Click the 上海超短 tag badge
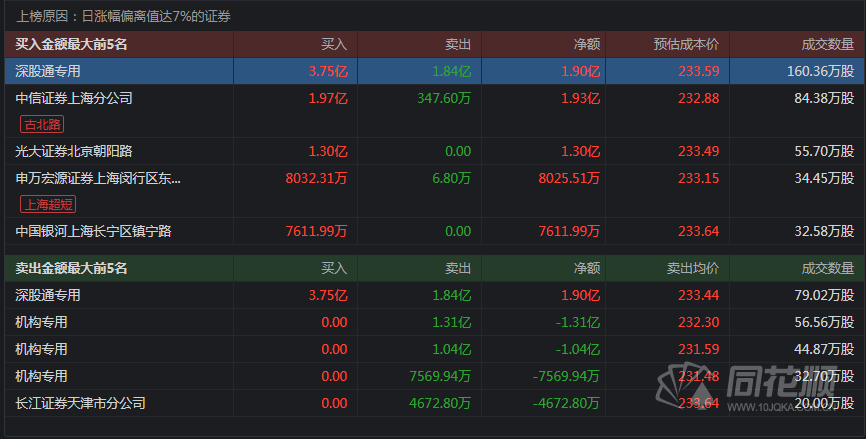866x439 pixels. pos(48,204)
